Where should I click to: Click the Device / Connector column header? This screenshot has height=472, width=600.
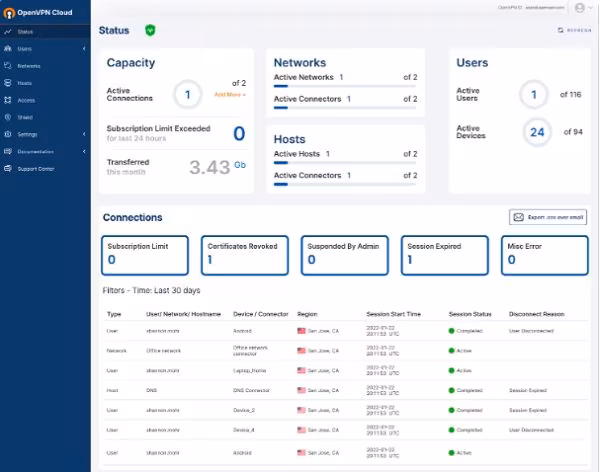[261, 314]
